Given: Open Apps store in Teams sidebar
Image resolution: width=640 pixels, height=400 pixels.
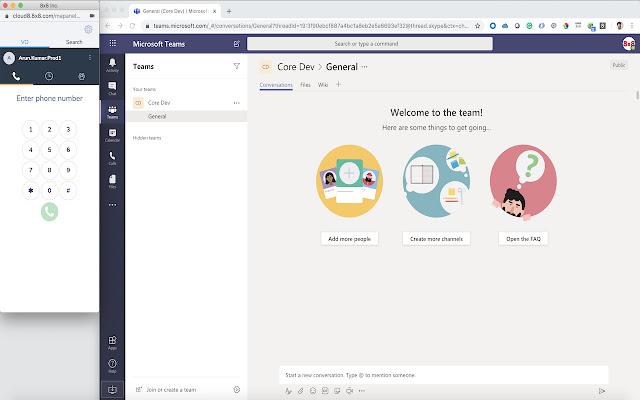Looking at the screenshot, I should click(112, 342).
